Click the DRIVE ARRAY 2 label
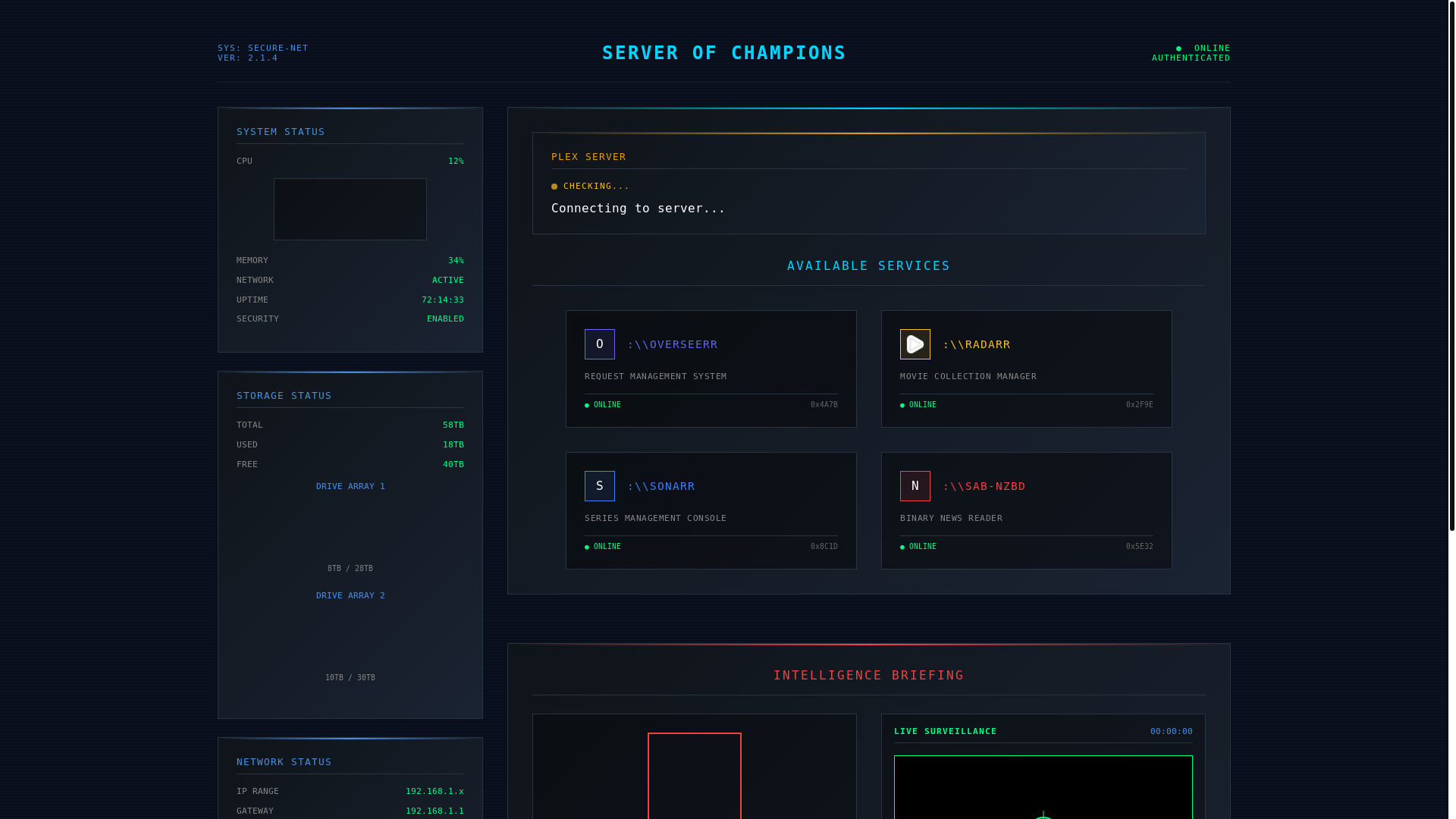The height and width of the screenshot is (819, 1456). point(350,596)
